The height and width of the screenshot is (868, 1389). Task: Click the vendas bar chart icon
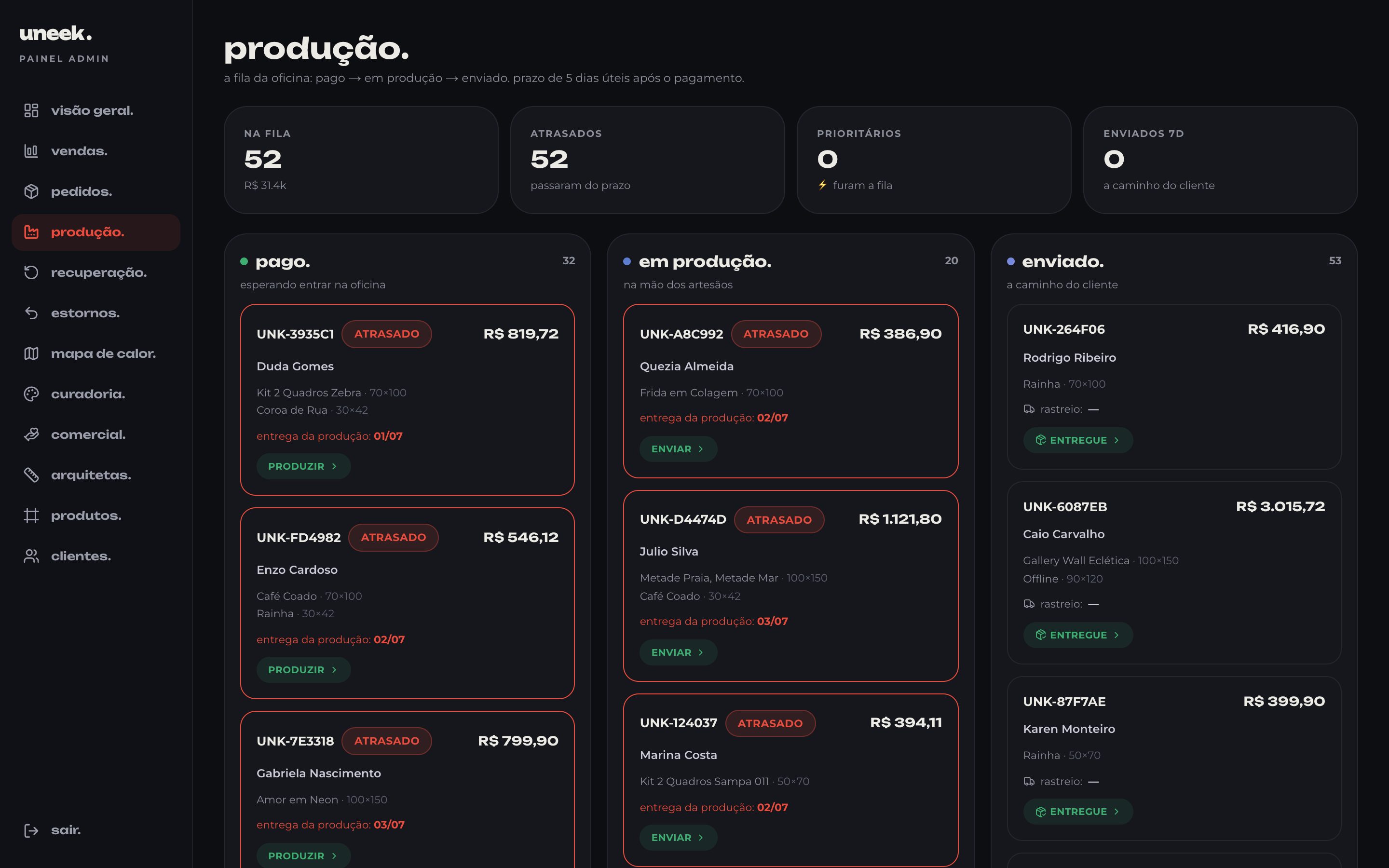(x=31, y=151)
